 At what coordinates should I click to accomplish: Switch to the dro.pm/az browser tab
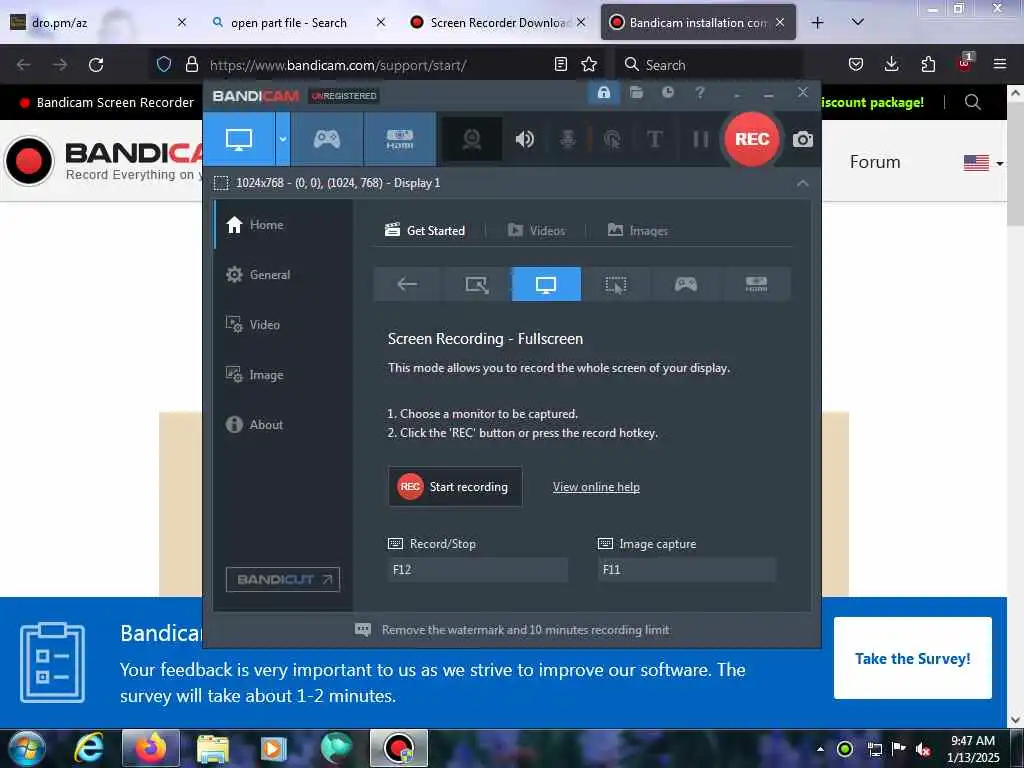click(x=98, y=23)
